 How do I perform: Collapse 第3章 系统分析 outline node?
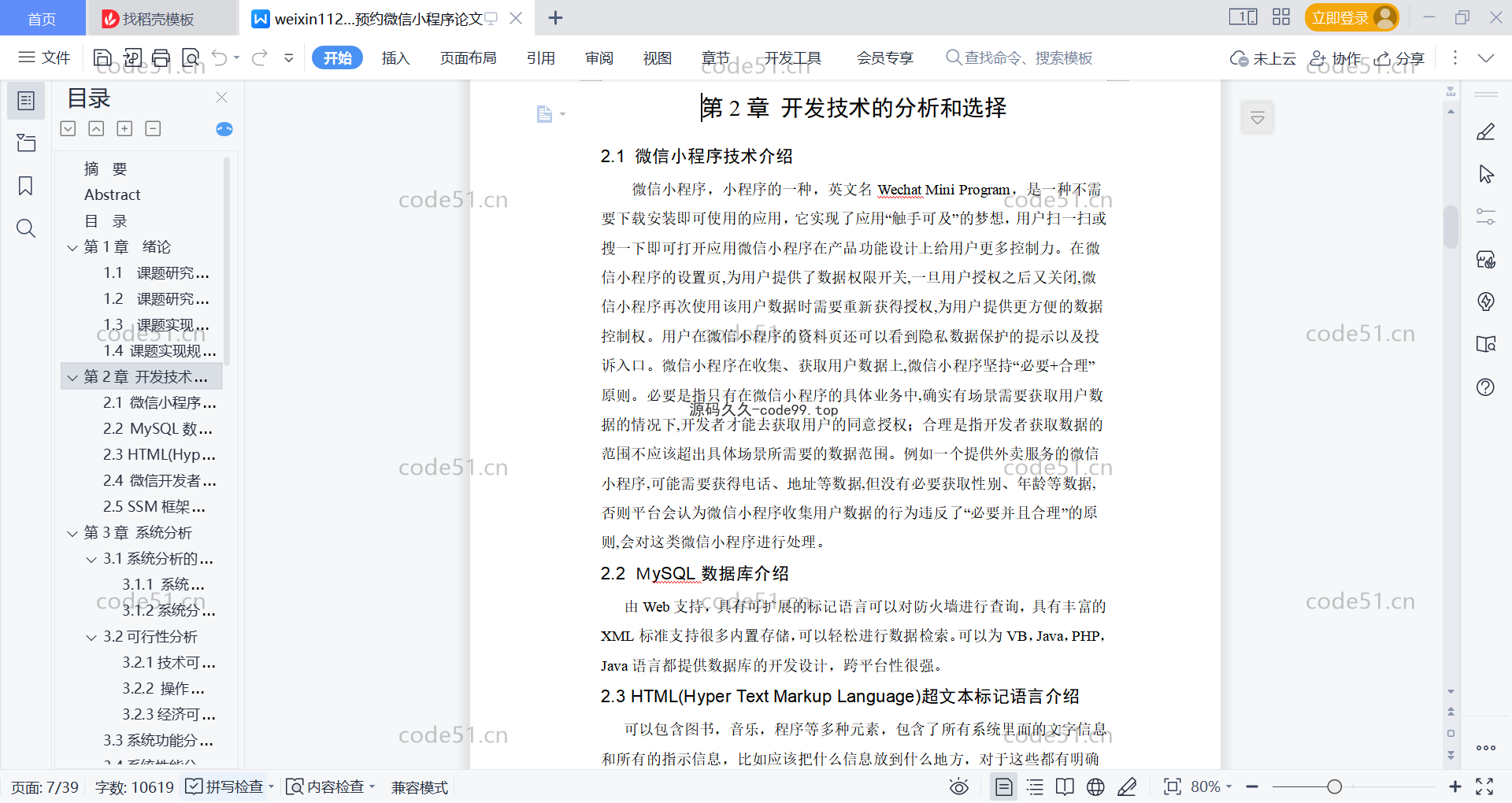(x=72, y=533)
